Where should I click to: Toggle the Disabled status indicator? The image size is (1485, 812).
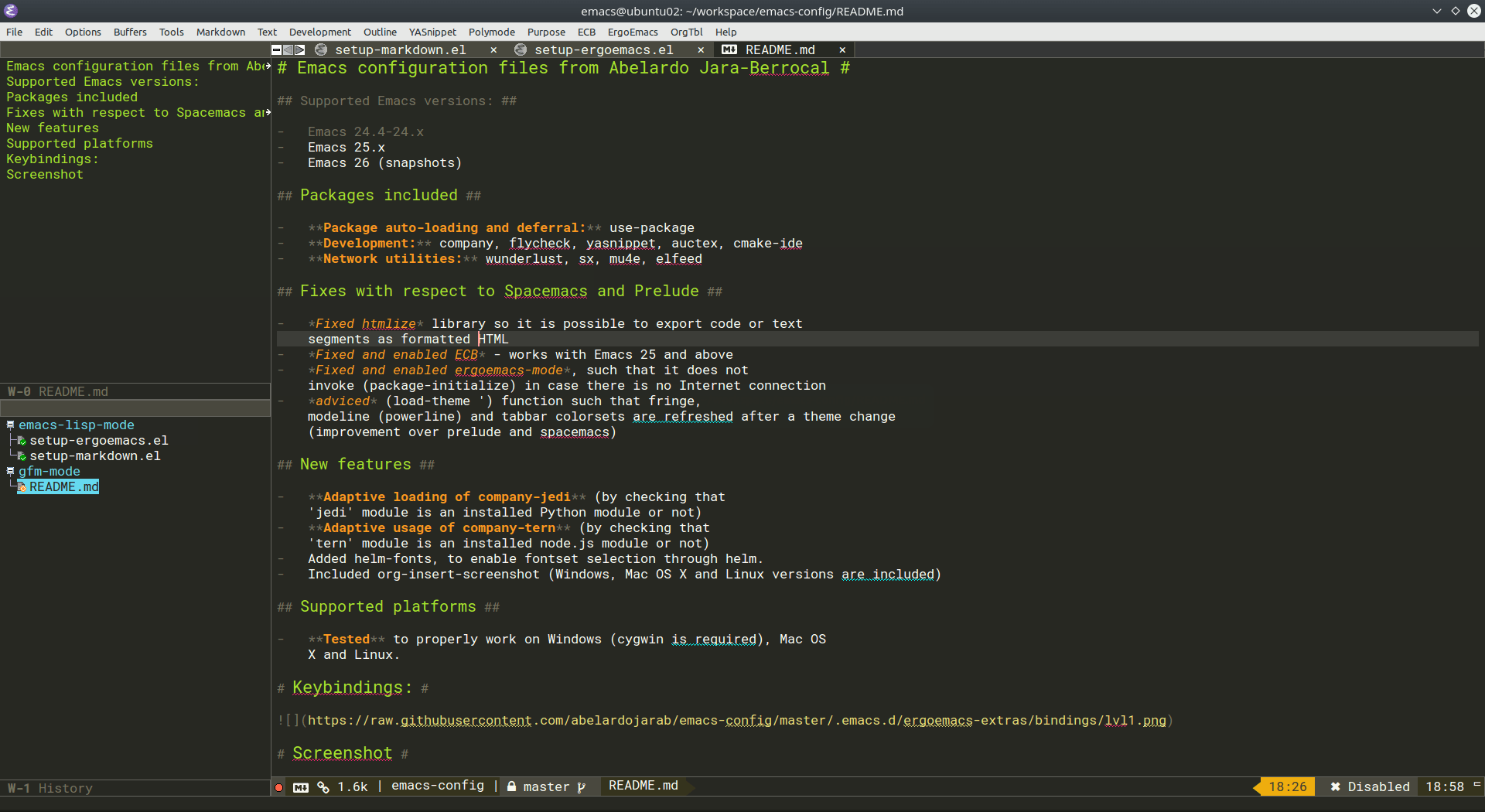coord(1369,786)
